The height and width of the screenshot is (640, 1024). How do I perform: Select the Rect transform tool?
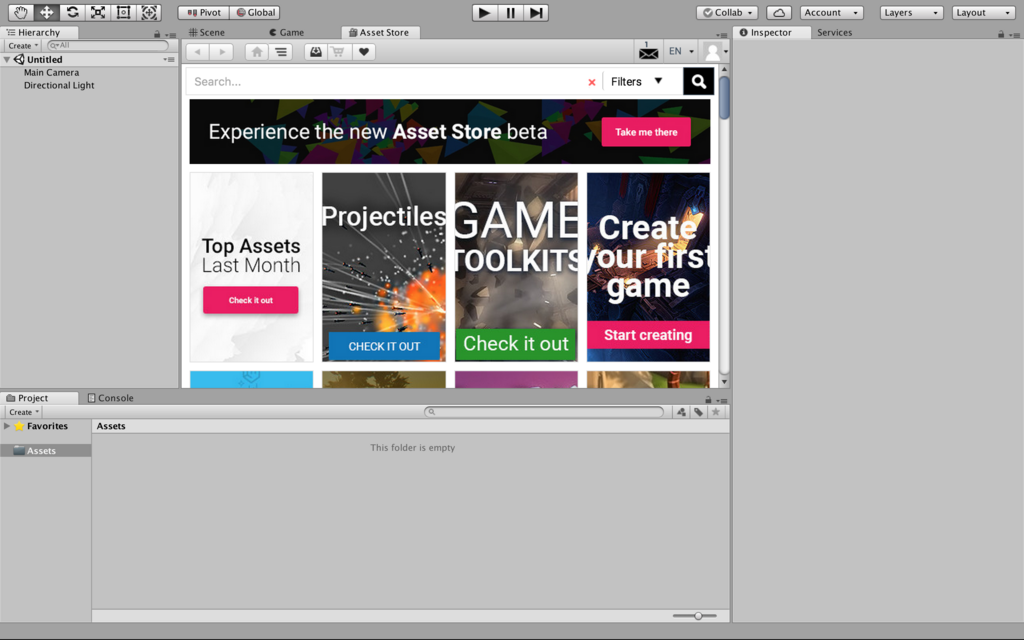pos(123,12)
